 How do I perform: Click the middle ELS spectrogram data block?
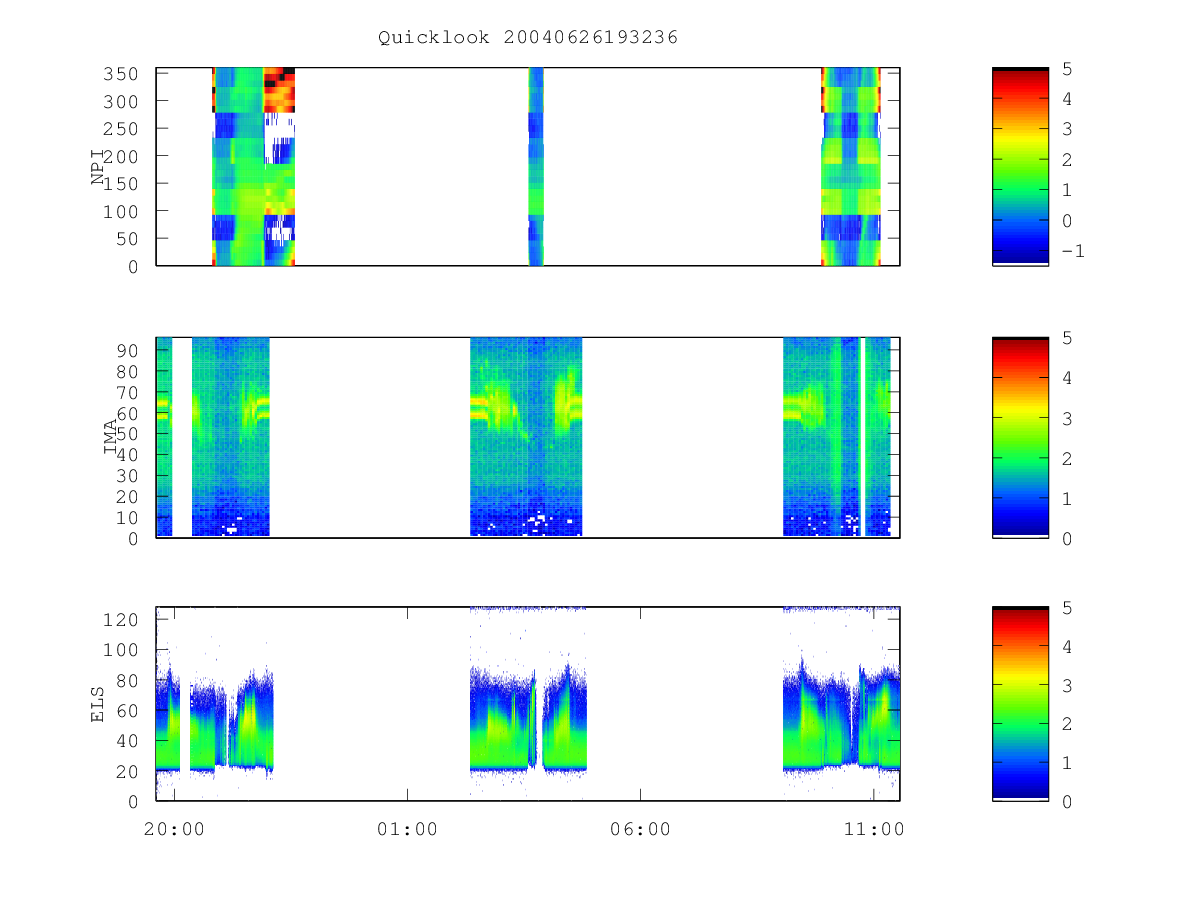pyautogui.click(x=528, y=703)
